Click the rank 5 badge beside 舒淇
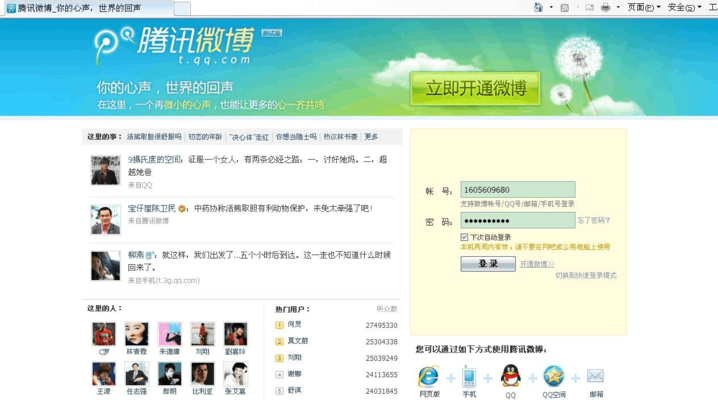The height and width of the screenshot is (400, 718). point(279,391)
